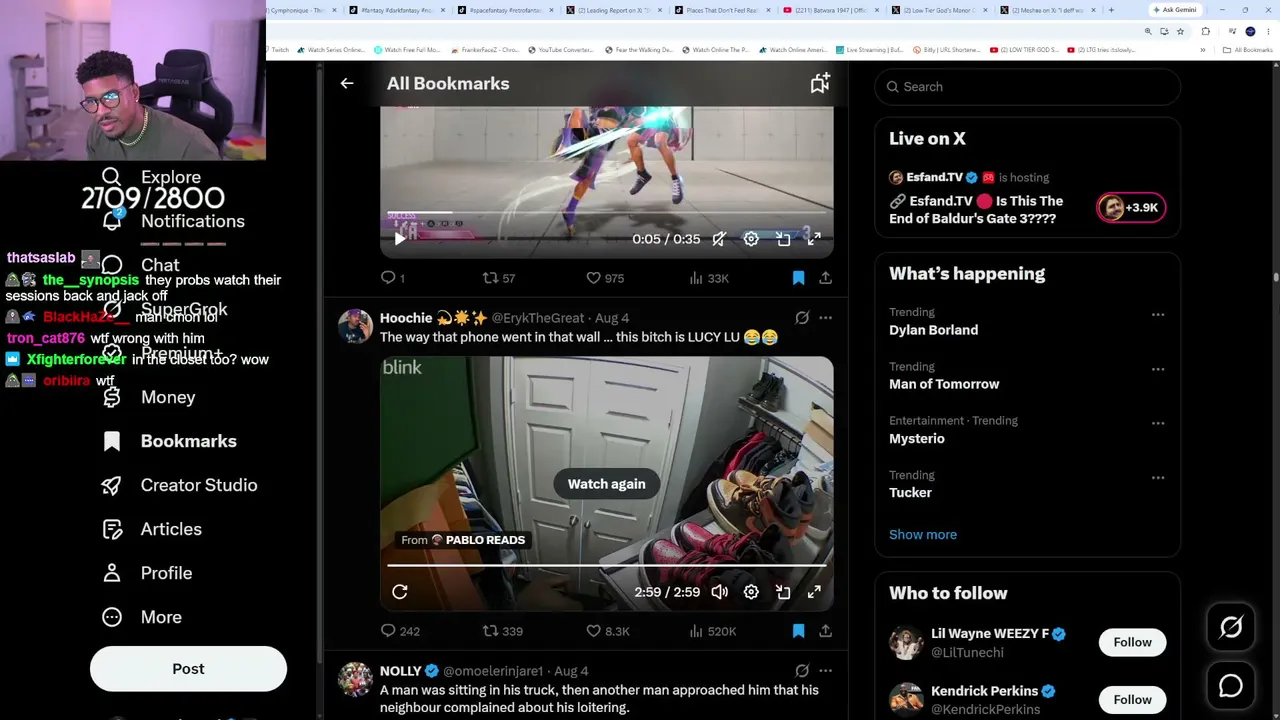Open Explore in the X sidebar
This screenshot has width=1280, height=720.
pos(151,177)
